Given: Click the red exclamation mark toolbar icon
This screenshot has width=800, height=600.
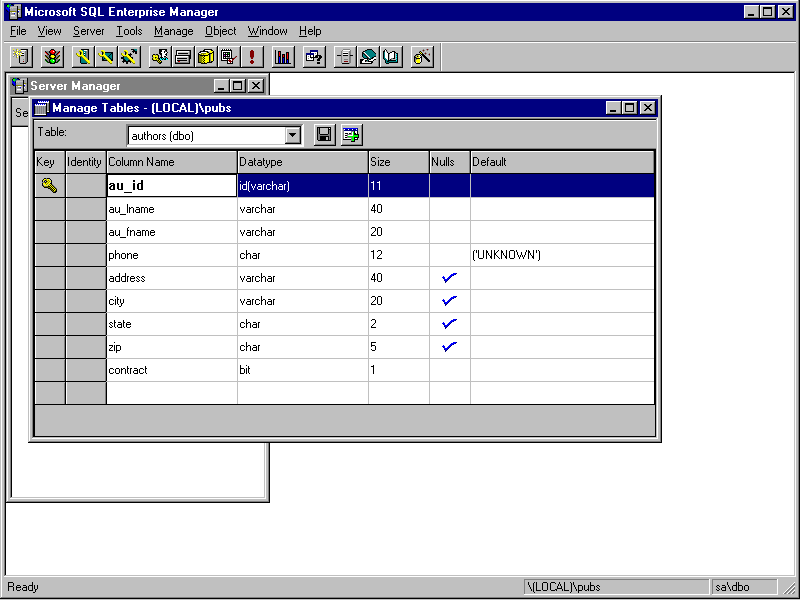Looking at the screenshot, I should pyautogui.click(x=252, y=57).
